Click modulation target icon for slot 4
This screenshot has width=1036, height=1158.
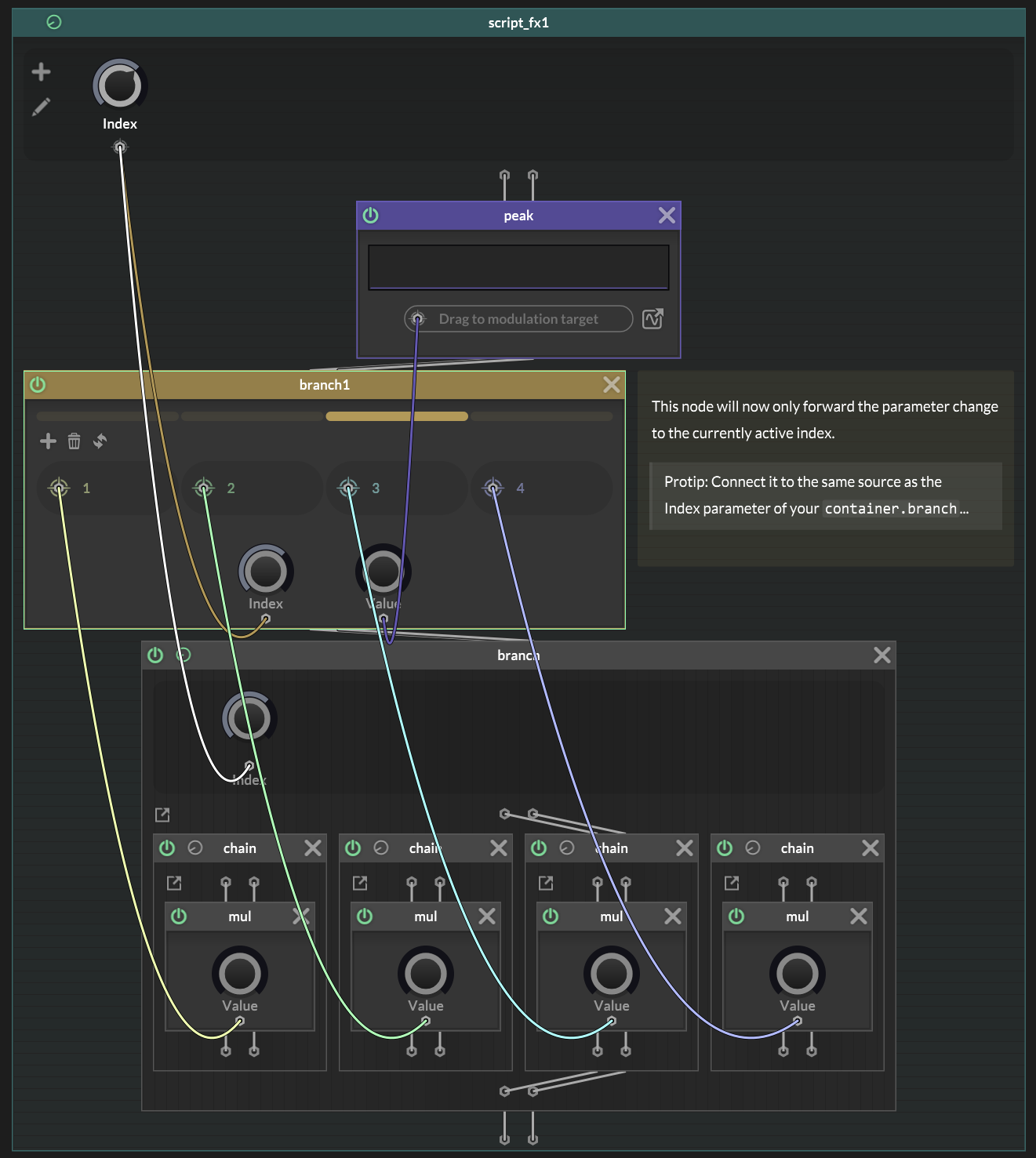[x=493, y=488]
